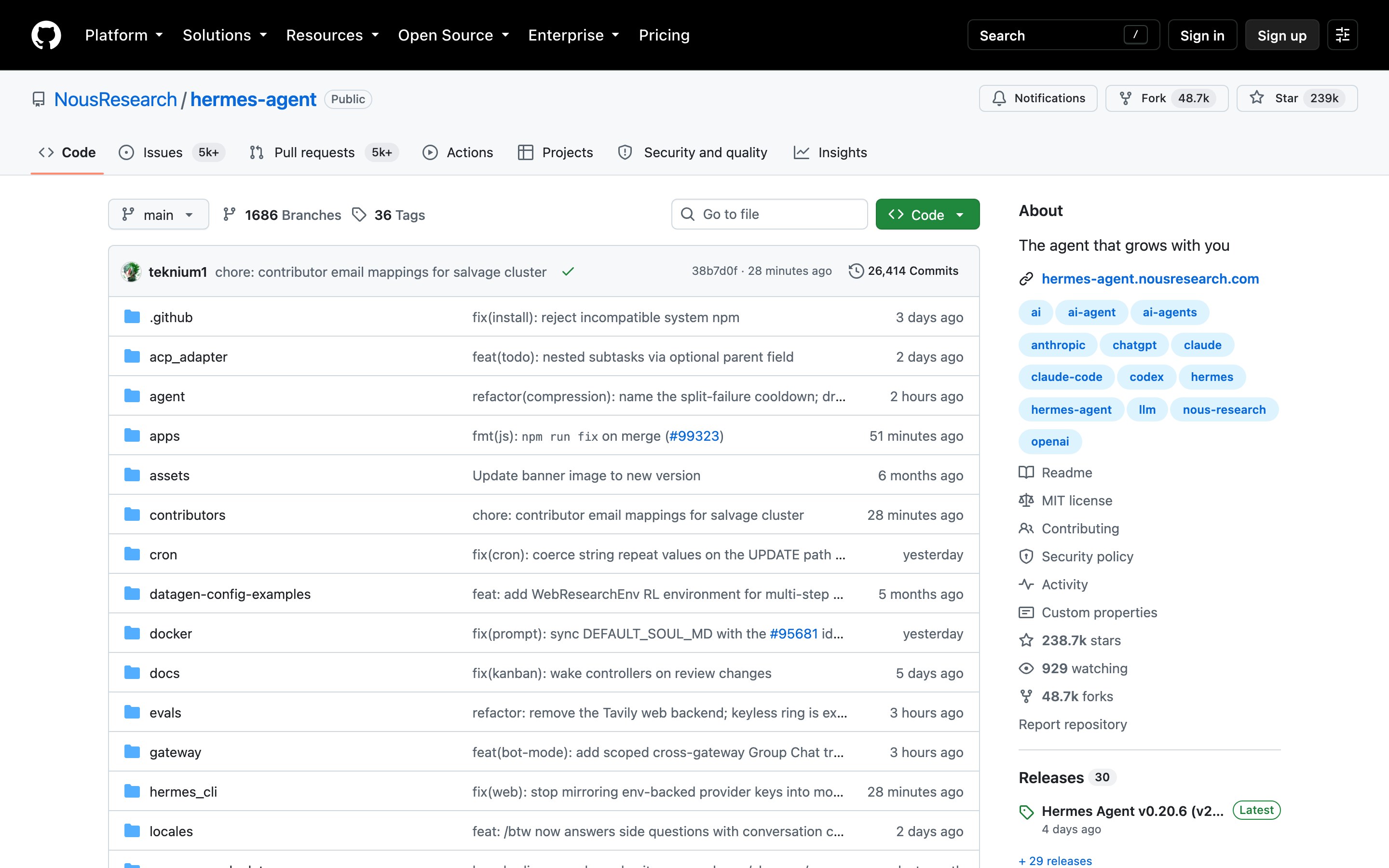The width and height of the screenshot is (1389, 868).
Task: Click the Notifications bell icon
Action: click(999, 98)
